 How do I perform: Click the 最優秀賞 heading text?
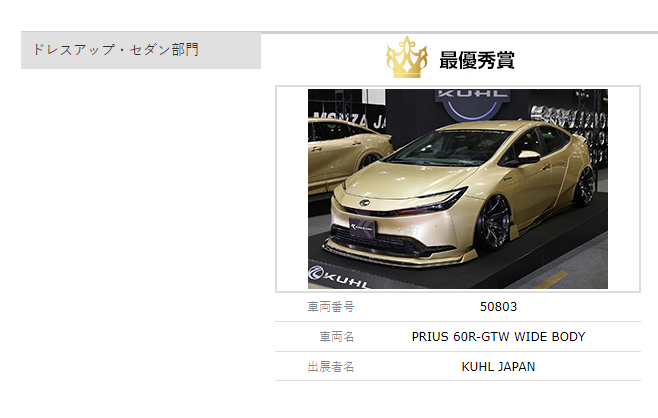point(477,60)
